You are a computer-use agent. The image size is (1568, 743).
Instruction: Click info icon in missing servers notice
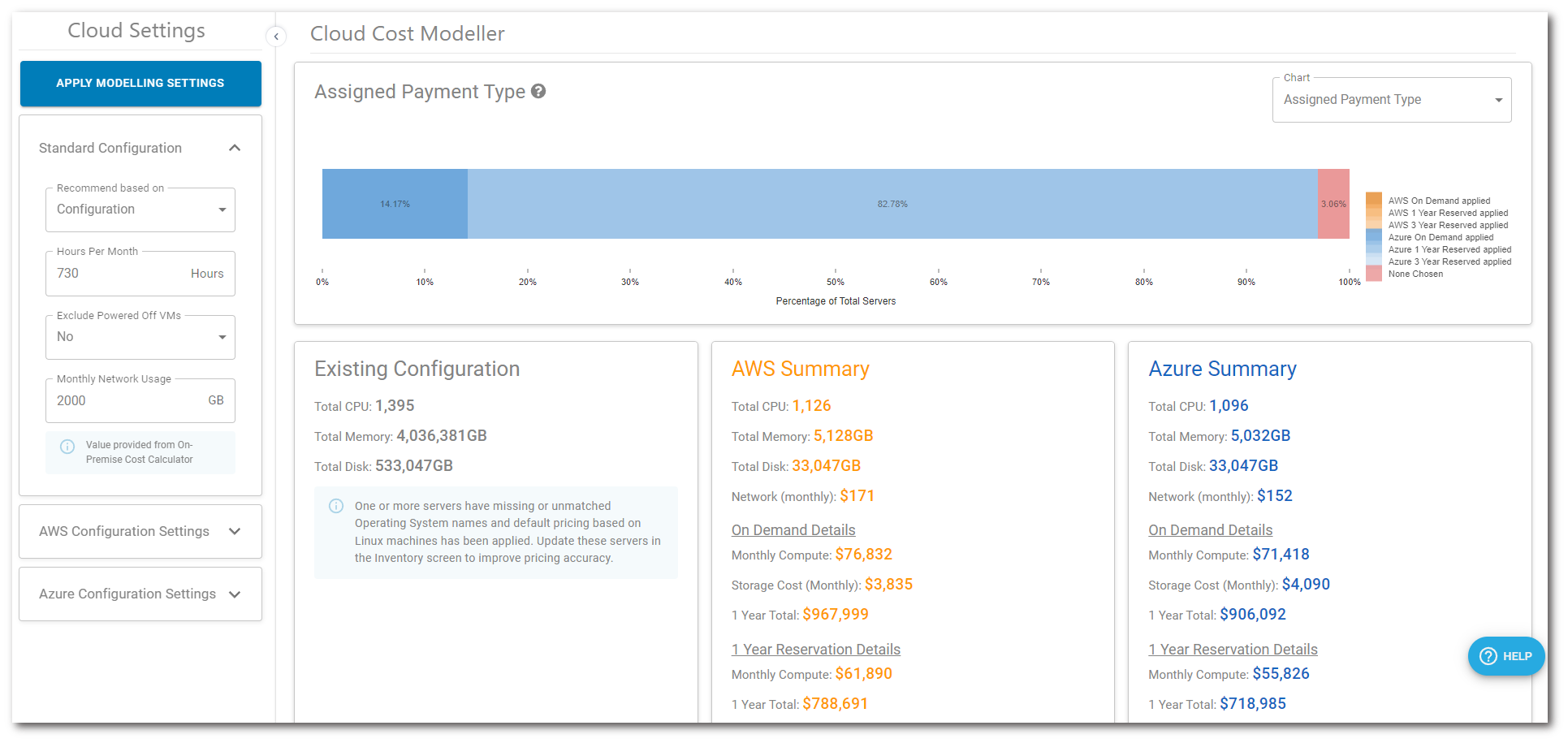(335, 506)
